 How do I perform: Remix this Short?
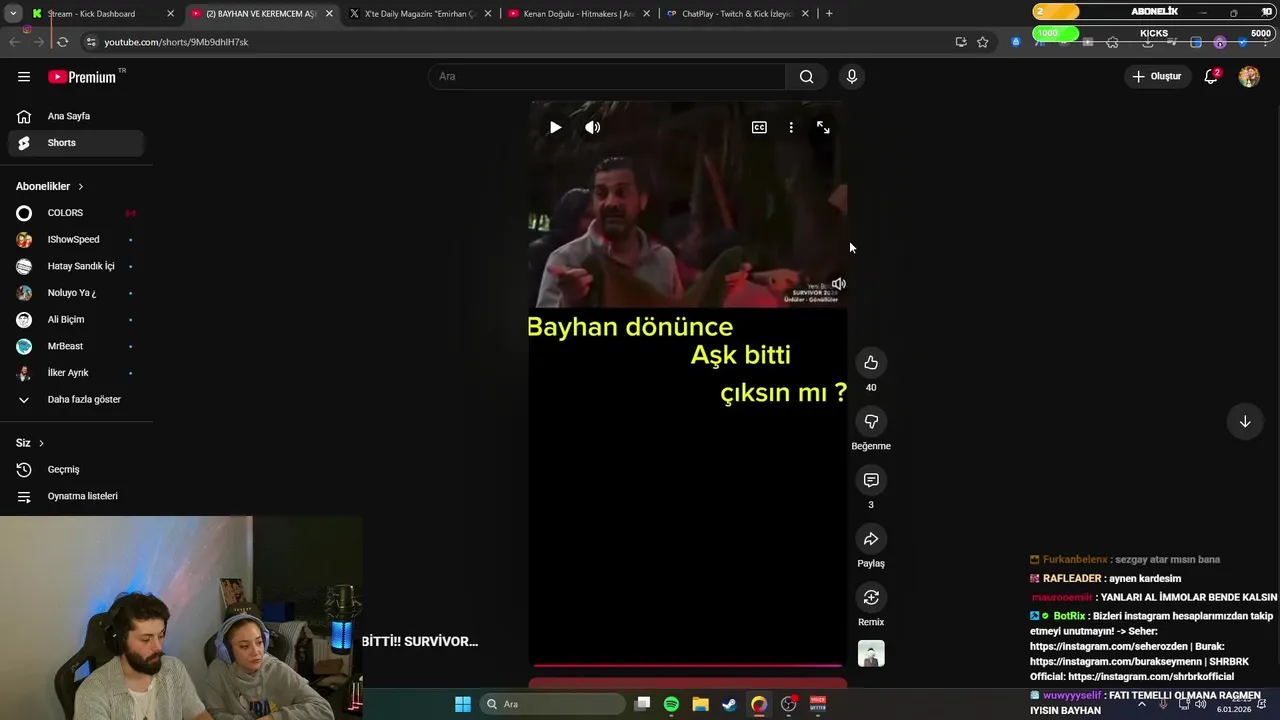pos(871,598)
